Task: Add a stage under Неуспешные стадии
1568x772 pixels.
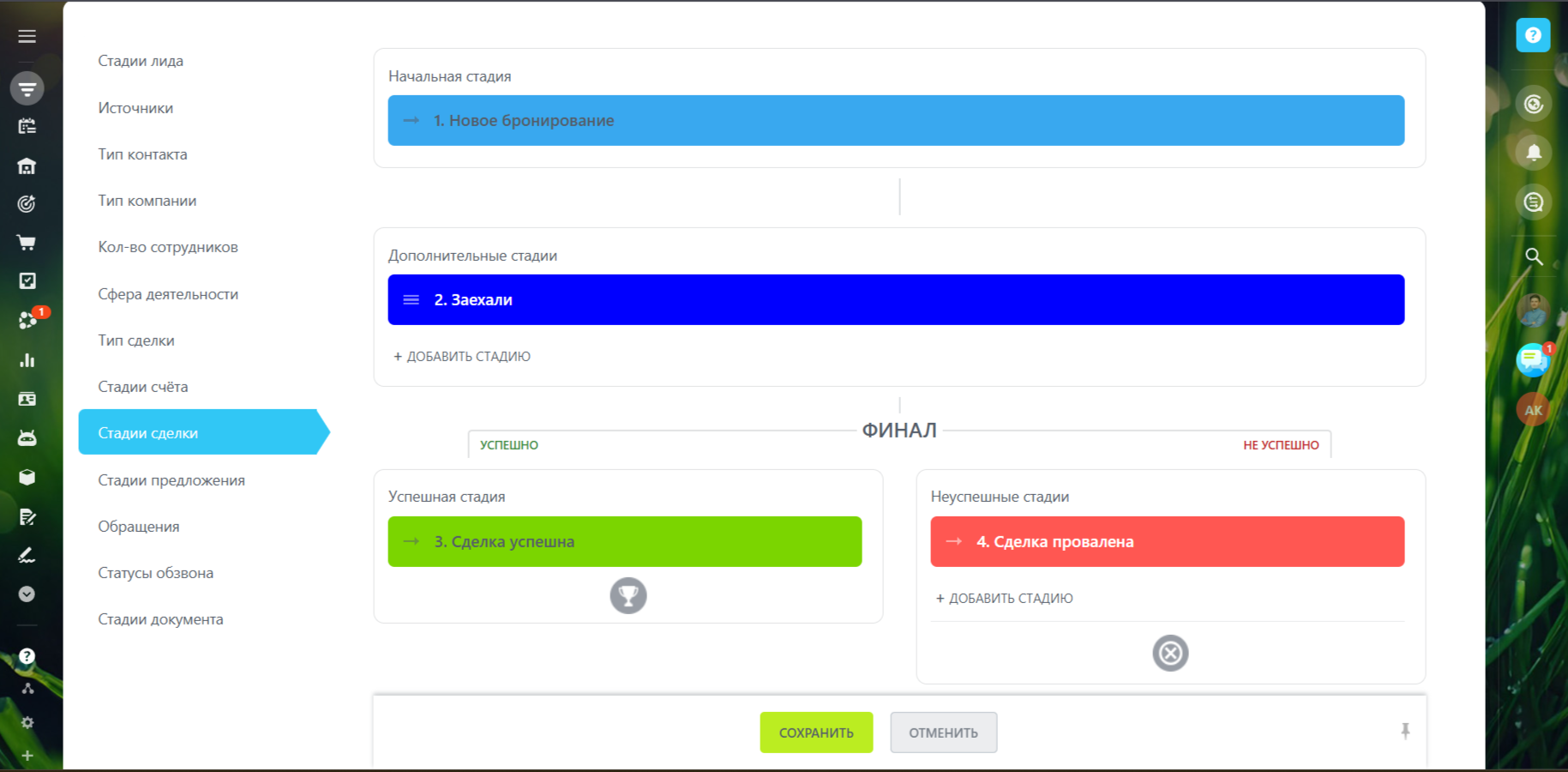Action: tap(1004, 598)
